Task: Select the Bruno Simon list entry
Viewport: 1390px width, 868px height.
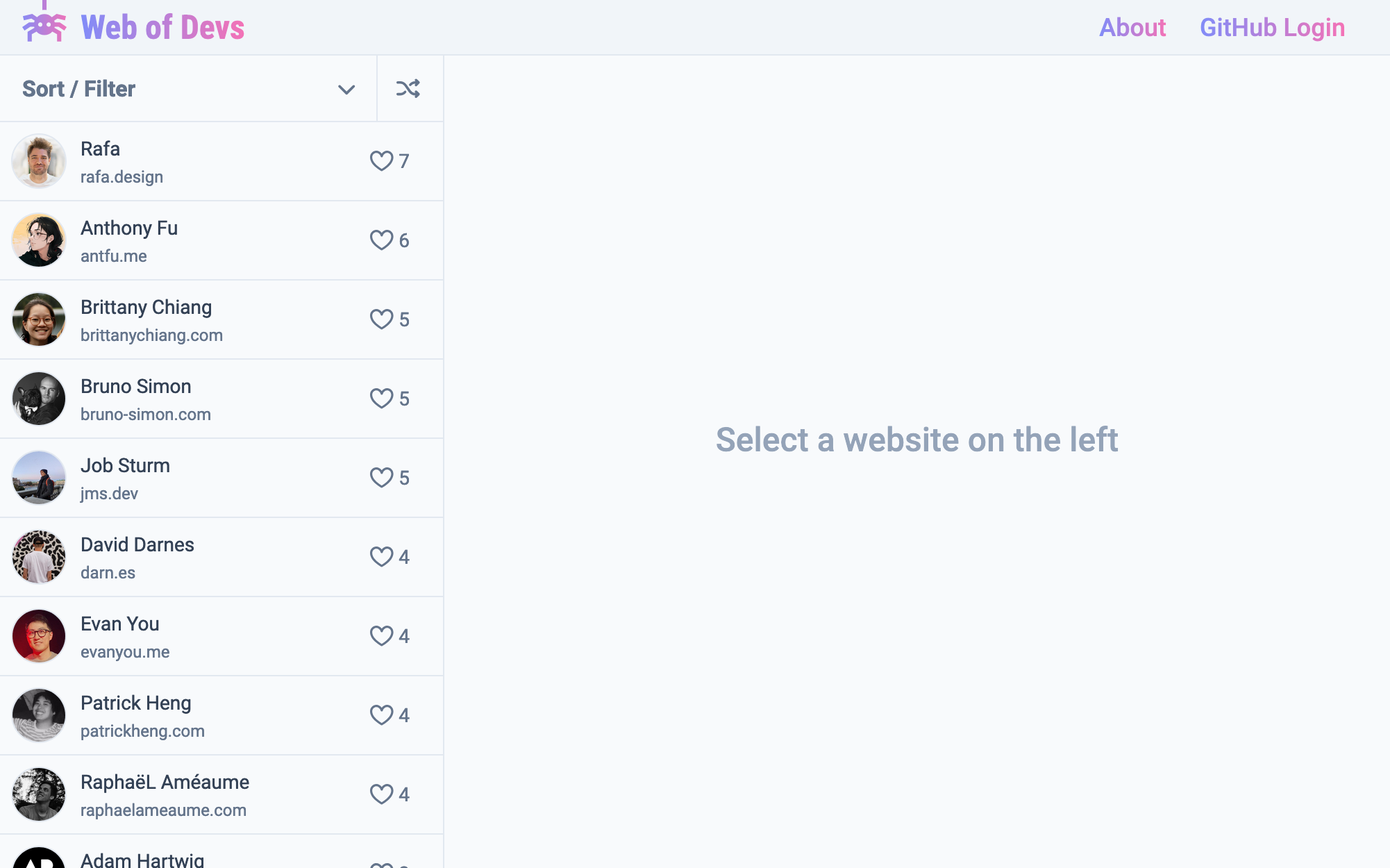Action: point(174,398)
